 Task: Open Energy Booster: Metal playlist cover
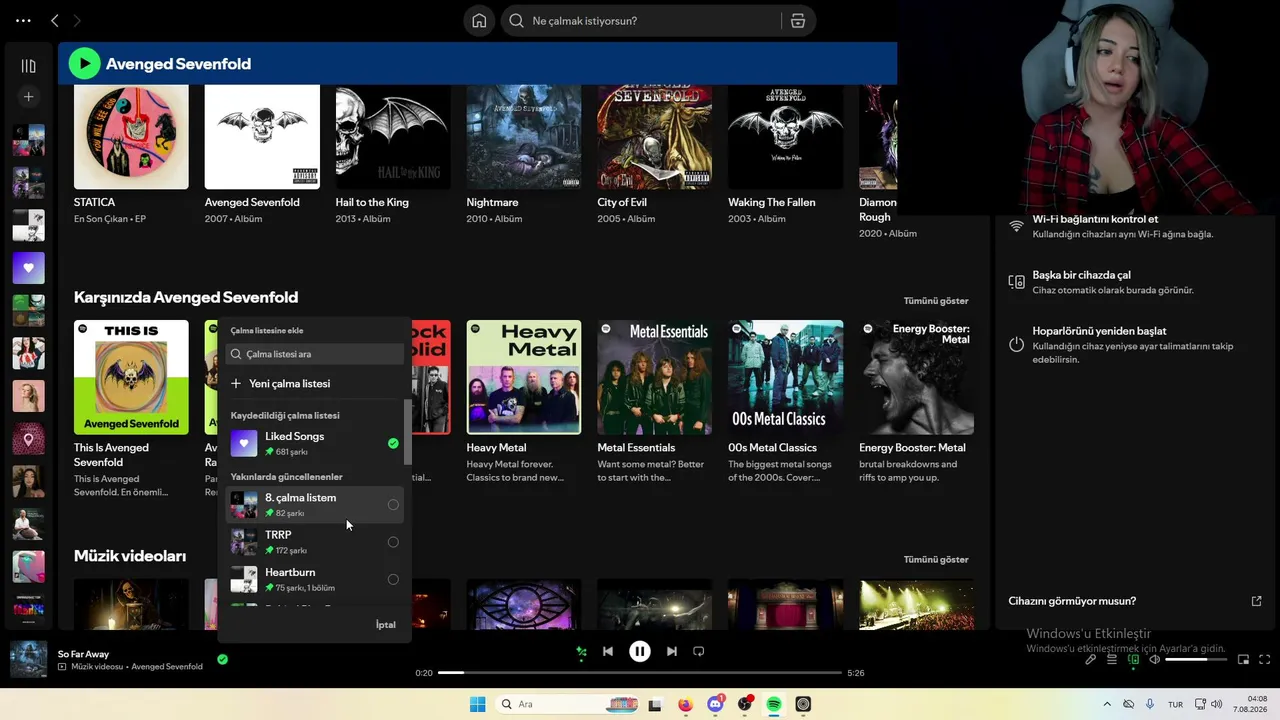point(917,377)
